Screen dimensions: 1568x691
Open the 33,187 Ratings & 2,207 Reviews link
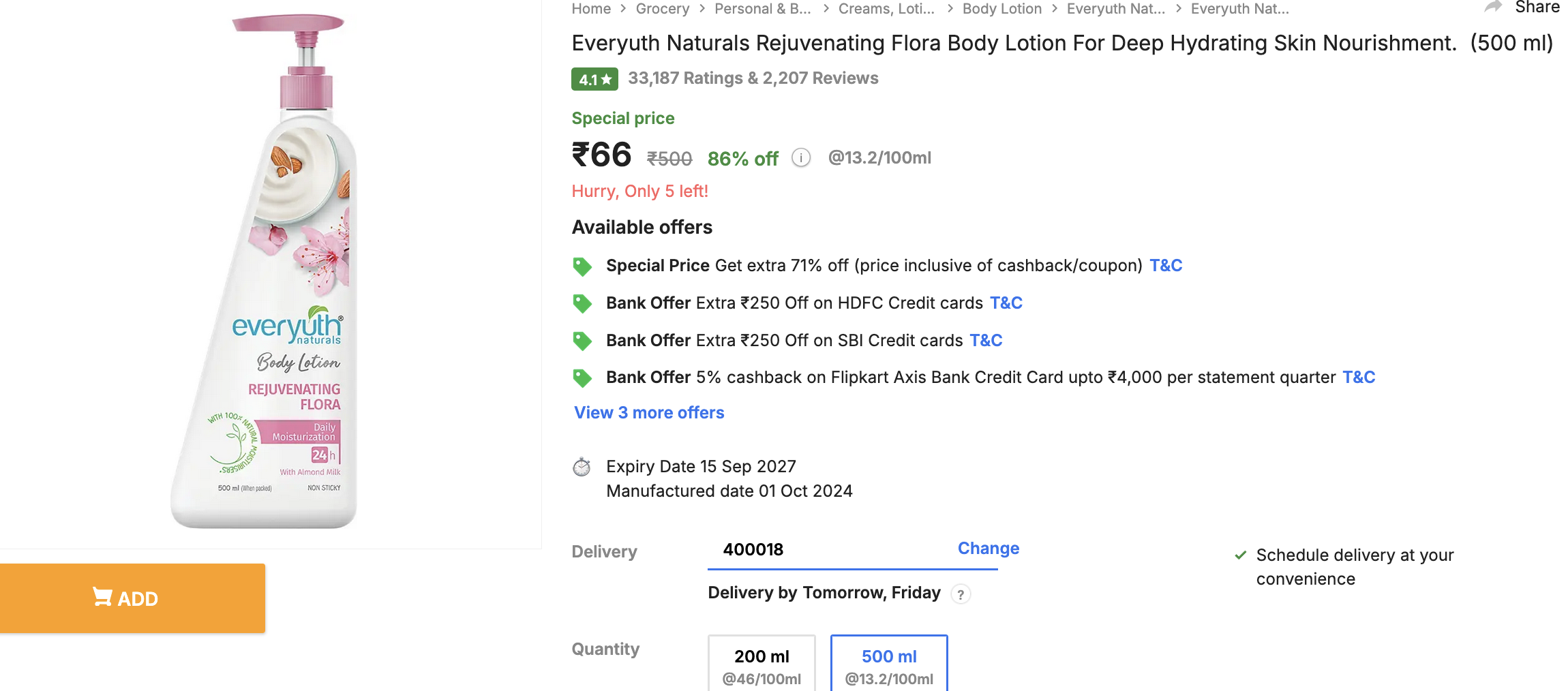coord(753,78)
